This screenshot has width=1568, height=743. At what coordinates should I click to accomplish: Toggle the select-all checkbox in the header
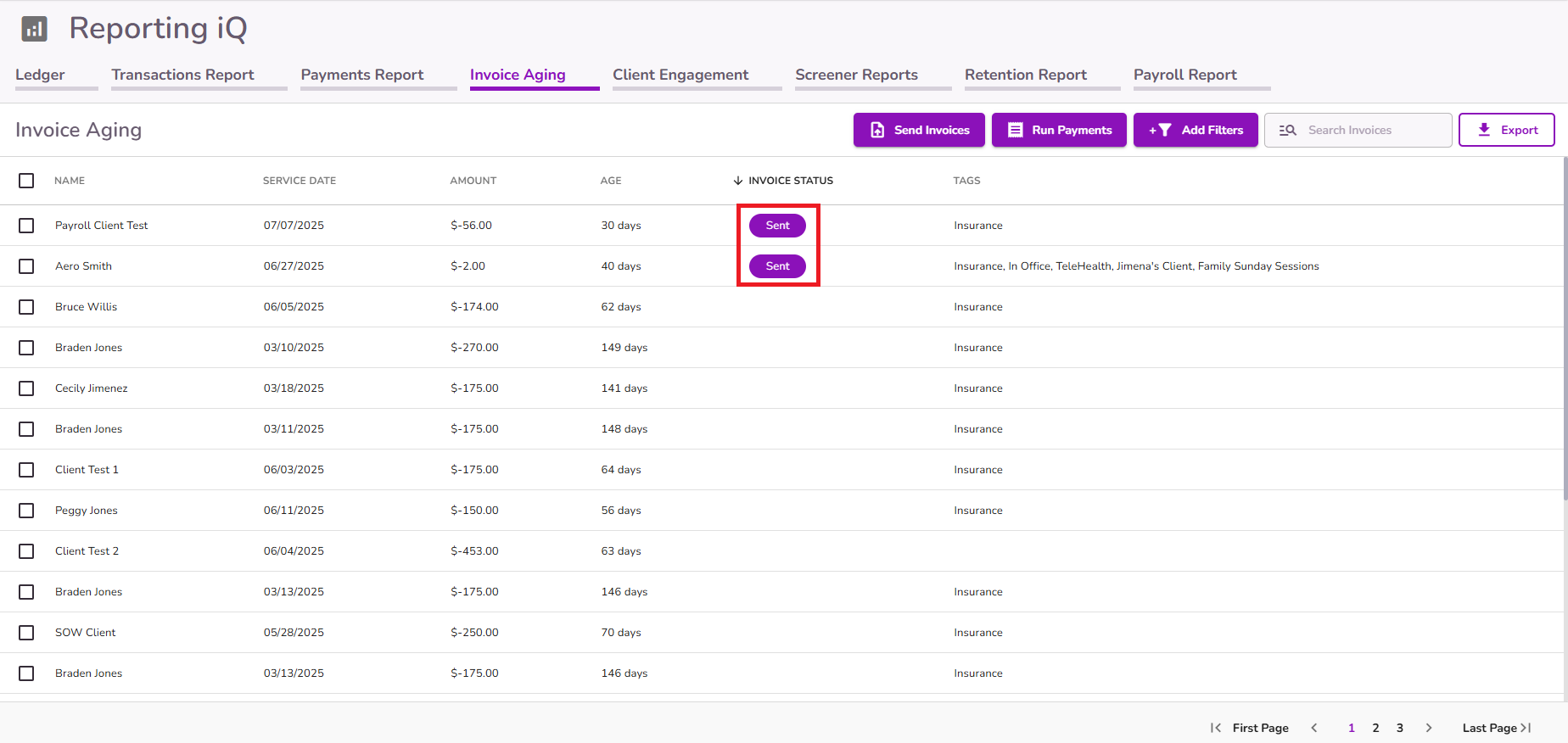(26, 181)
